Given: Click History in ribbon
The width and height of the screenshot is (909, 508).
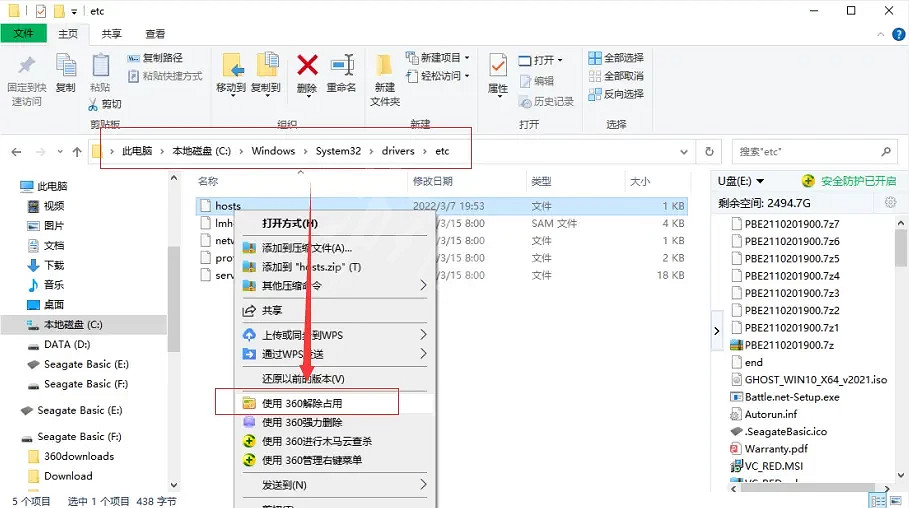Looking at the screenshot, I should (546, 101).
